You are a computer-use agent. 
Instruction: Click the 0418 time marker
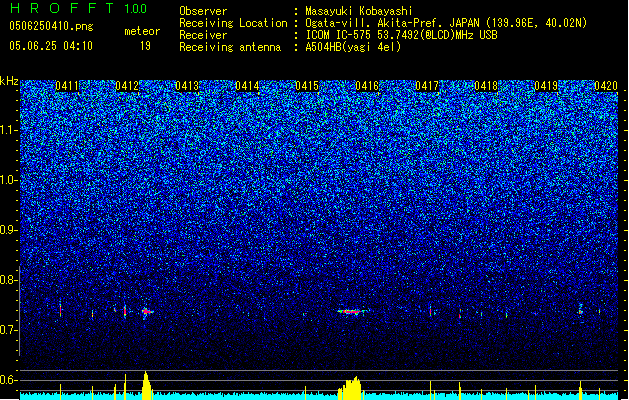tap(486, 86)
